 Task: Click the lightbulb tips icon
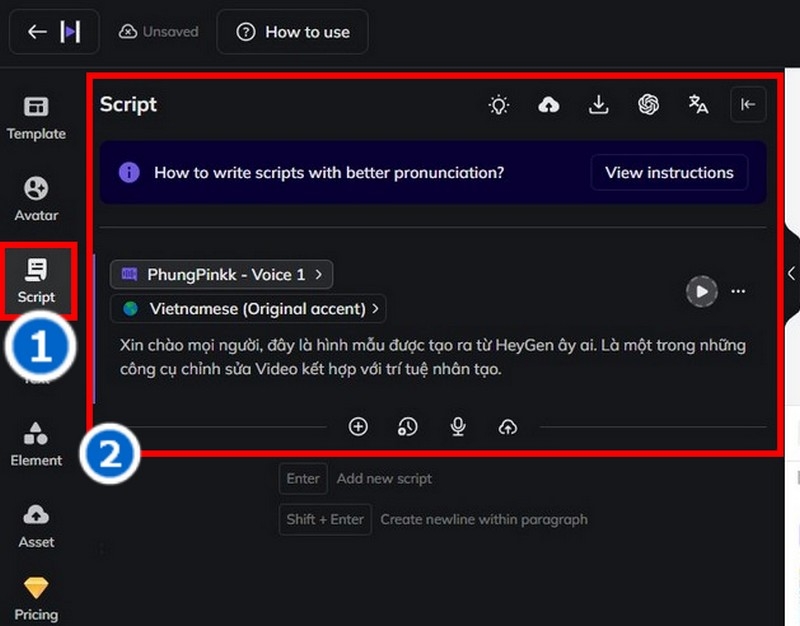(498, 105)
